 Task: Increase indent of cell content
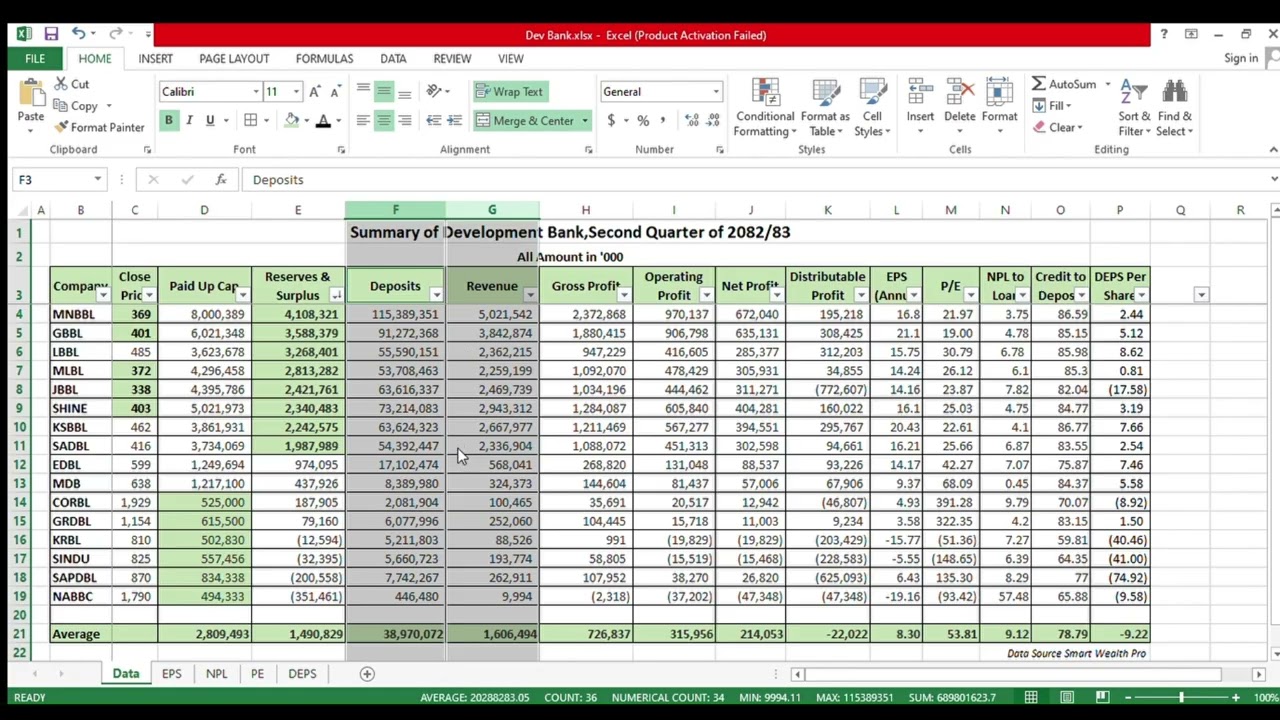coord(454,121)
